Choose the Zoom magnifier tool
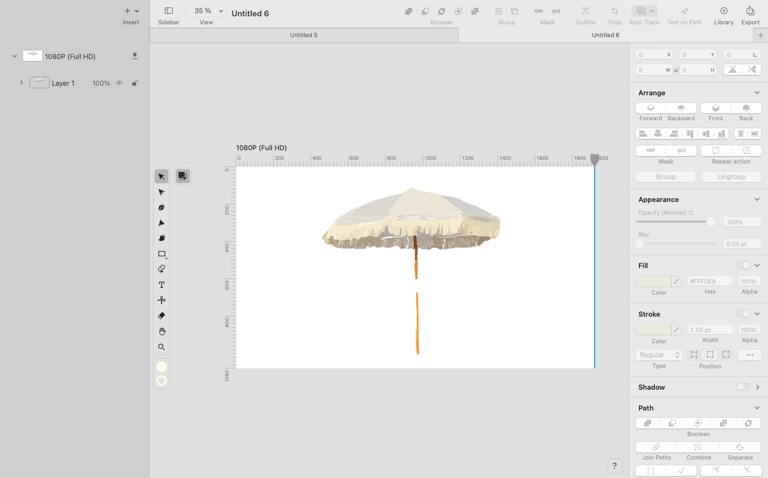 point(161,347)
